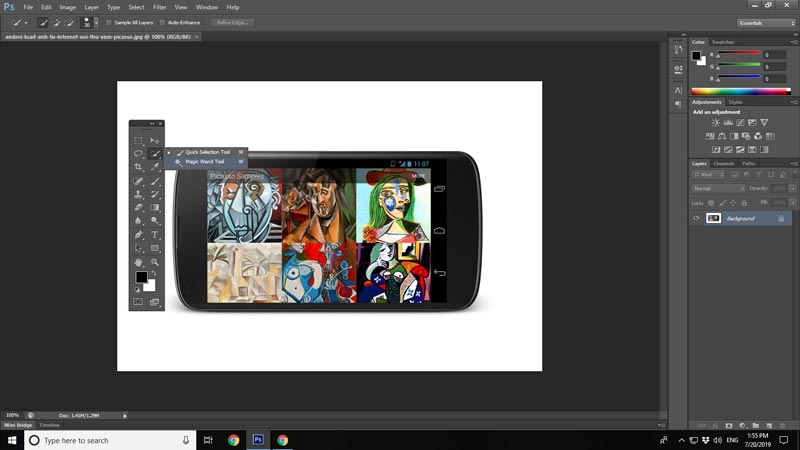Select the Crop tool
The height and width of the screenshot is (450, 800).
pos(138,167)
